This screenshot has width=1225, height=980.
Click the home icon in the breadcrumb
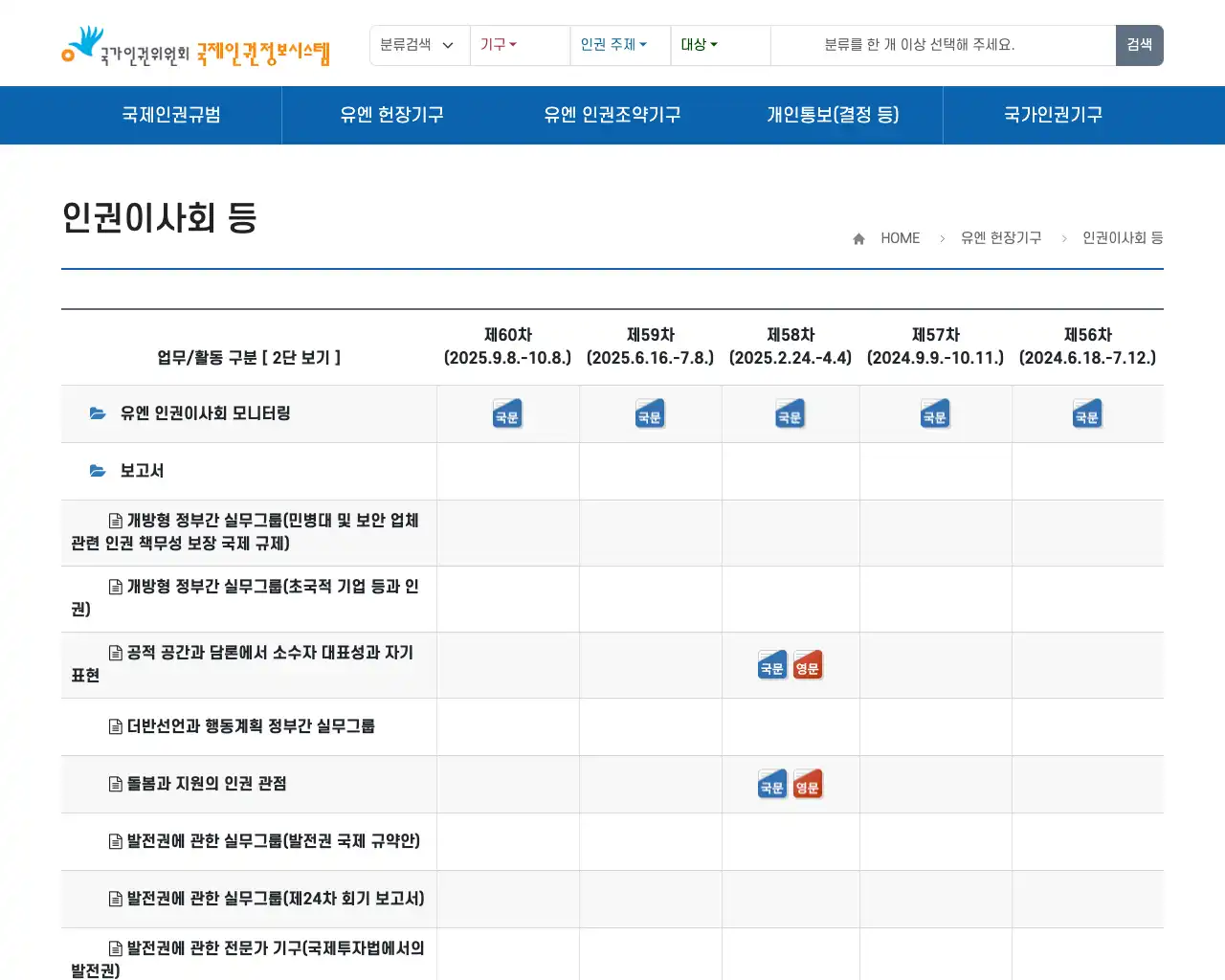pos(857,238)
